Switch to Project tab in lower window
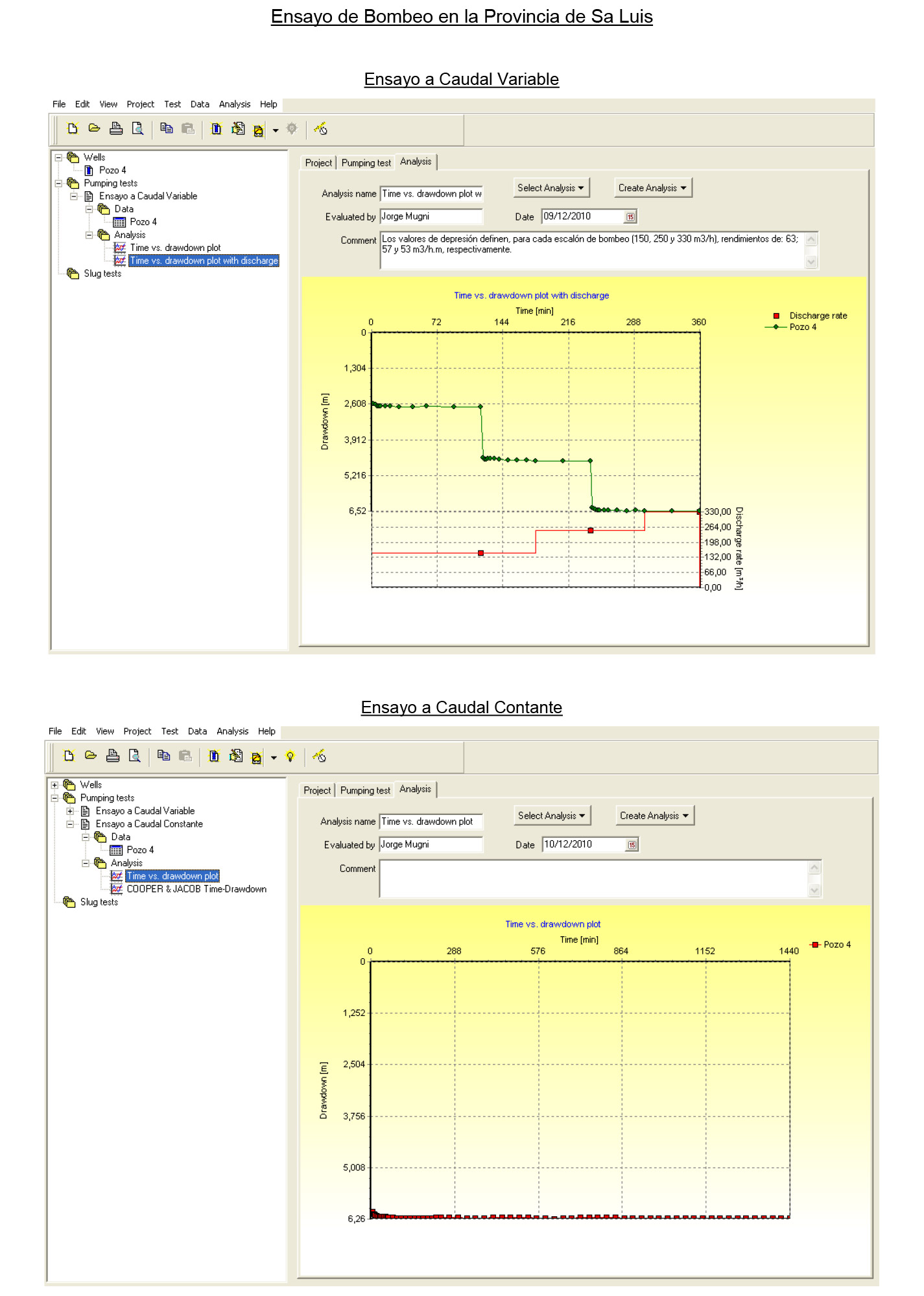This screenshot has width=924, height=1296. point(317,791)
